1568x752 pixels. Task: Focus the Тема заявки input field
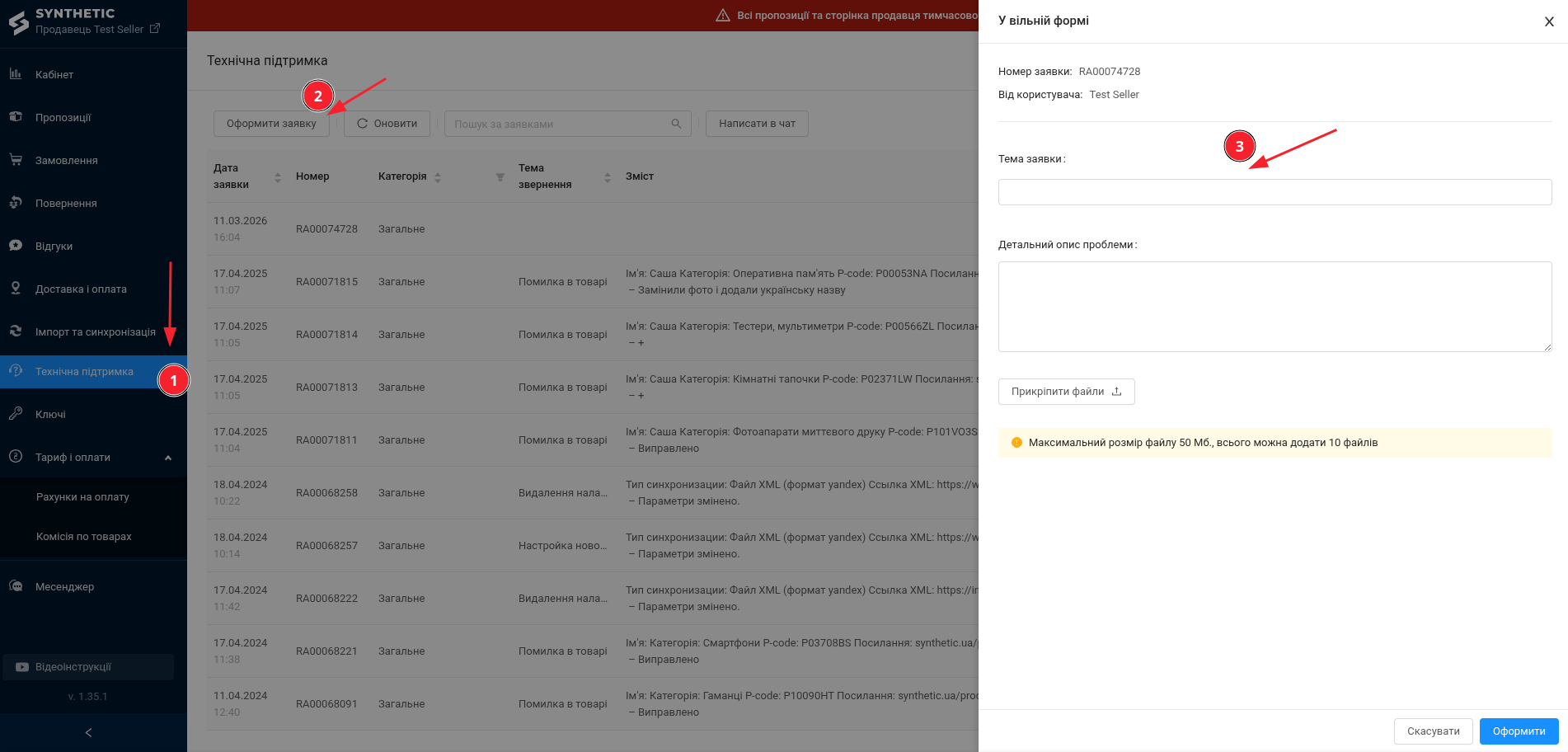click(x=1275, y=192)
